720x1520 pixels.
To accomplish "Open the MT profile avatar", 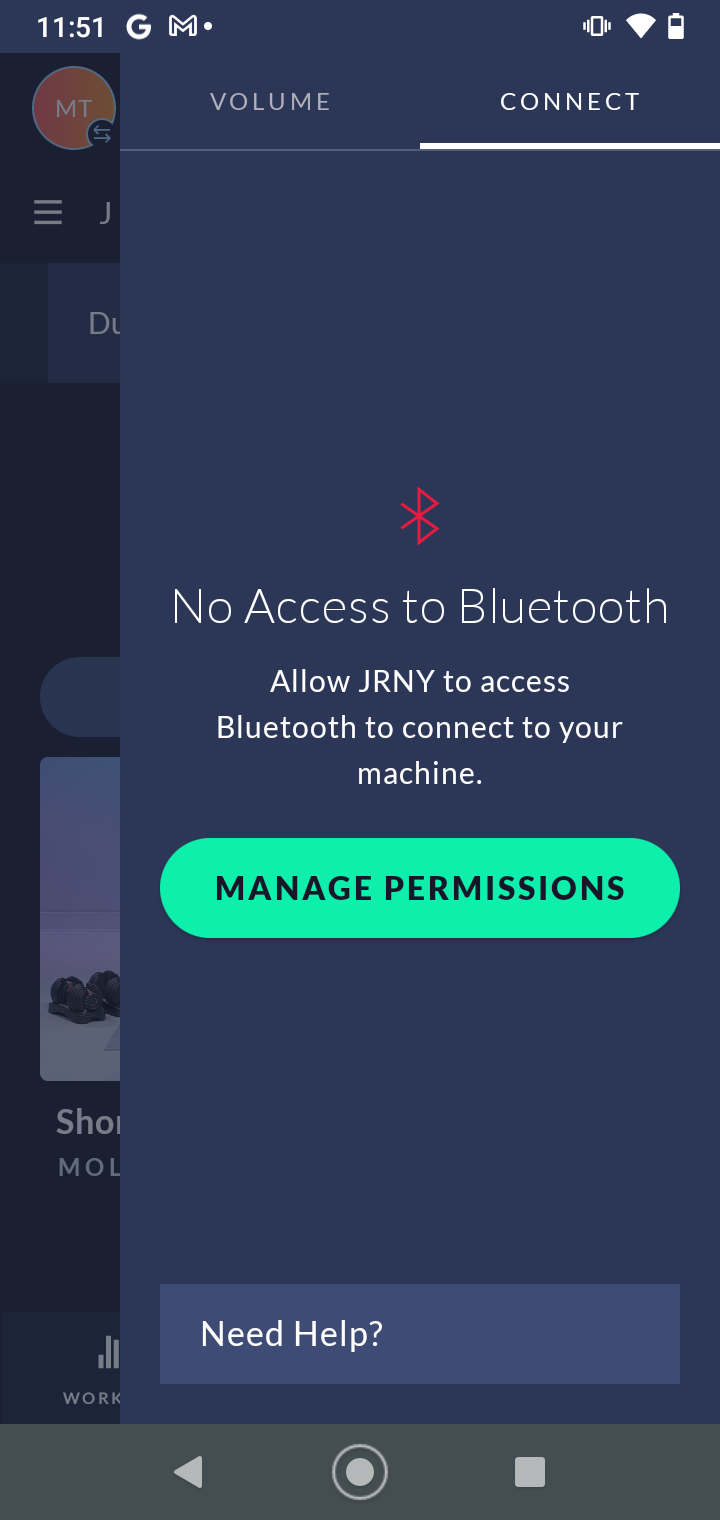I will coord(74,108).
